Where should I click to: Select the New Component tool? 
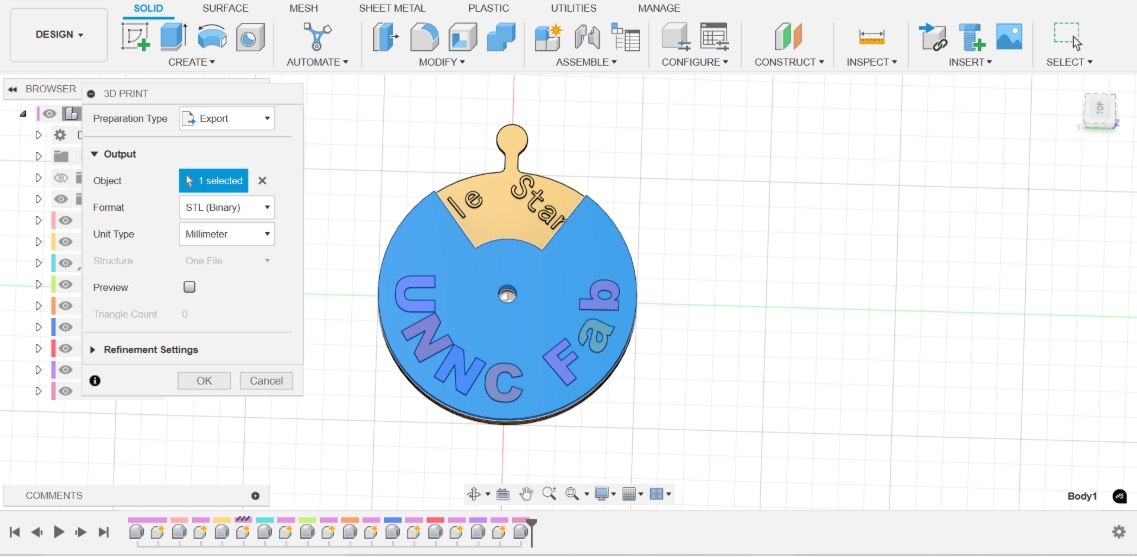549,36
